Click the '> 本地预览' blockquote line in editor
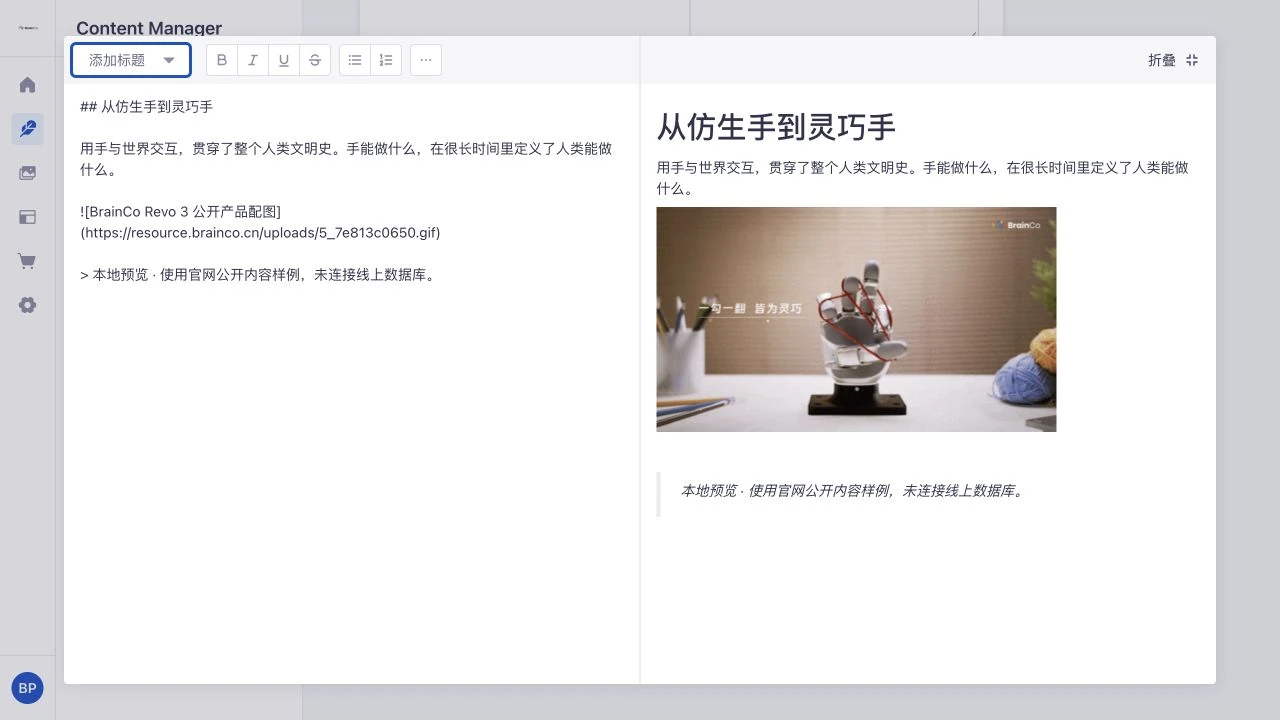The width and height of the screenshot is (1280, 720). (x=259, y=274)
